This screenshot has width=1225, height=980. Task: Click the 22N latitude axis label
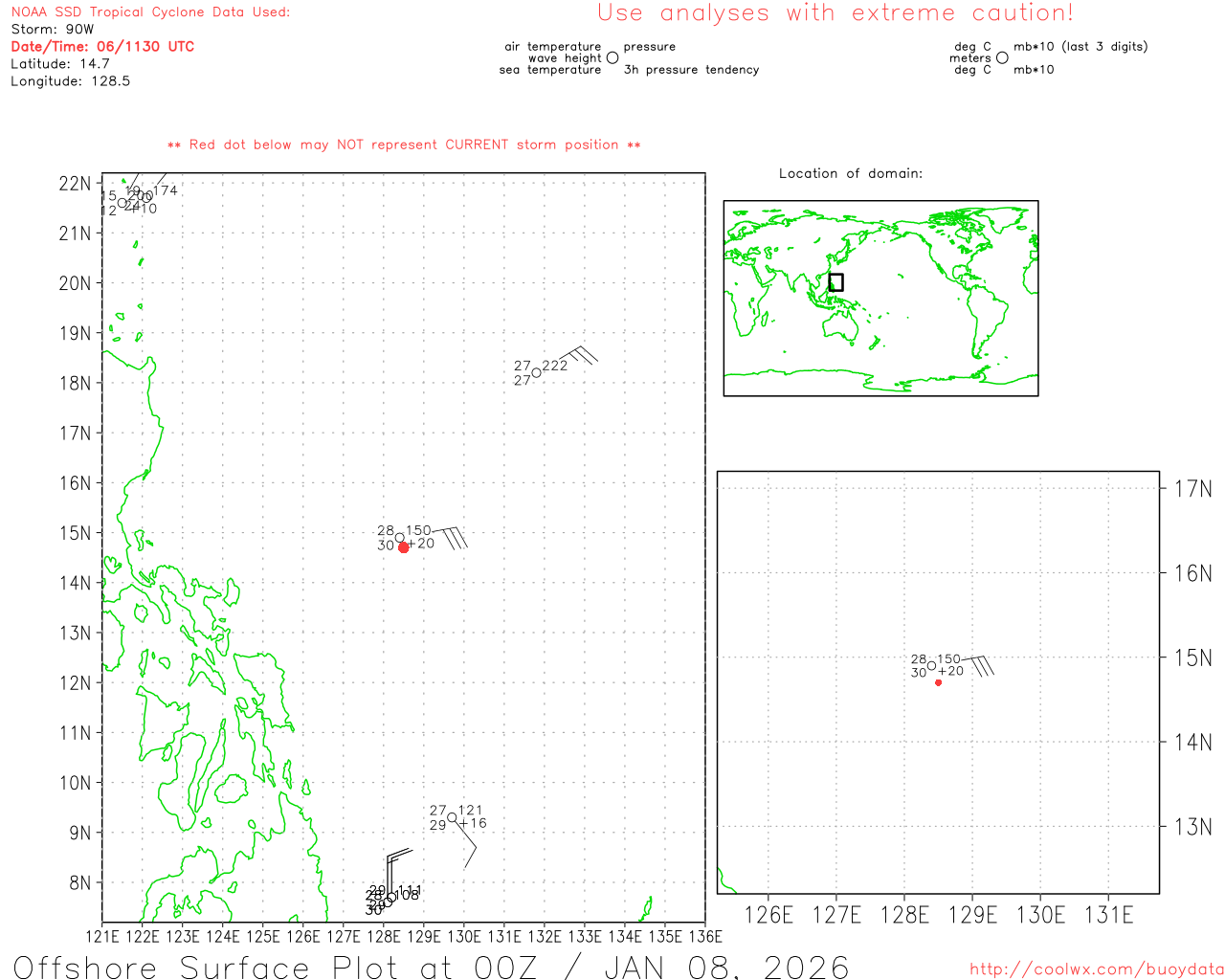[x=75, y=184]
